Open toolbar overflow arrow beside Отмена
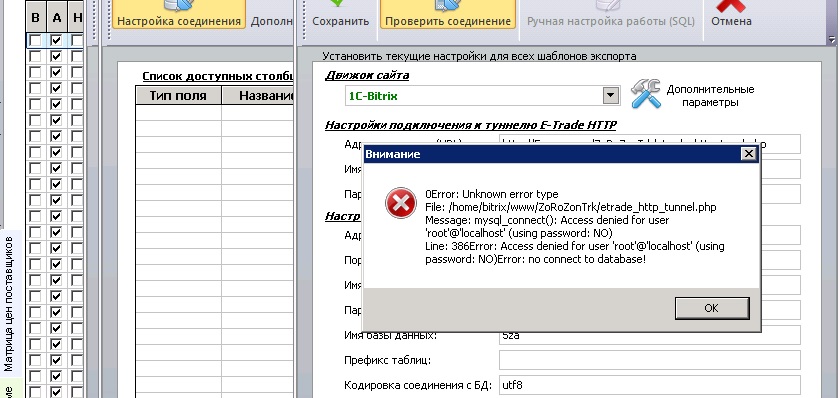 tap(831, 39)
